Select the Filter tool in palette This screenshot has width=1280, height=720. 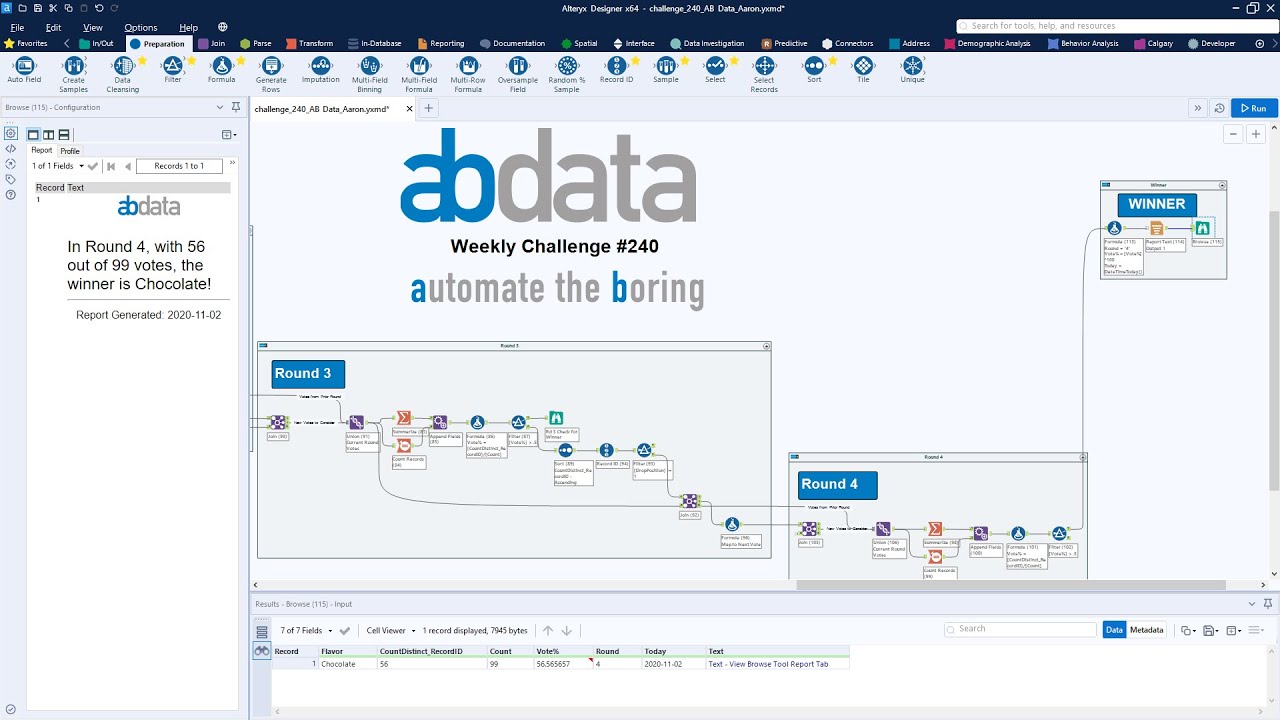point(173,70)
